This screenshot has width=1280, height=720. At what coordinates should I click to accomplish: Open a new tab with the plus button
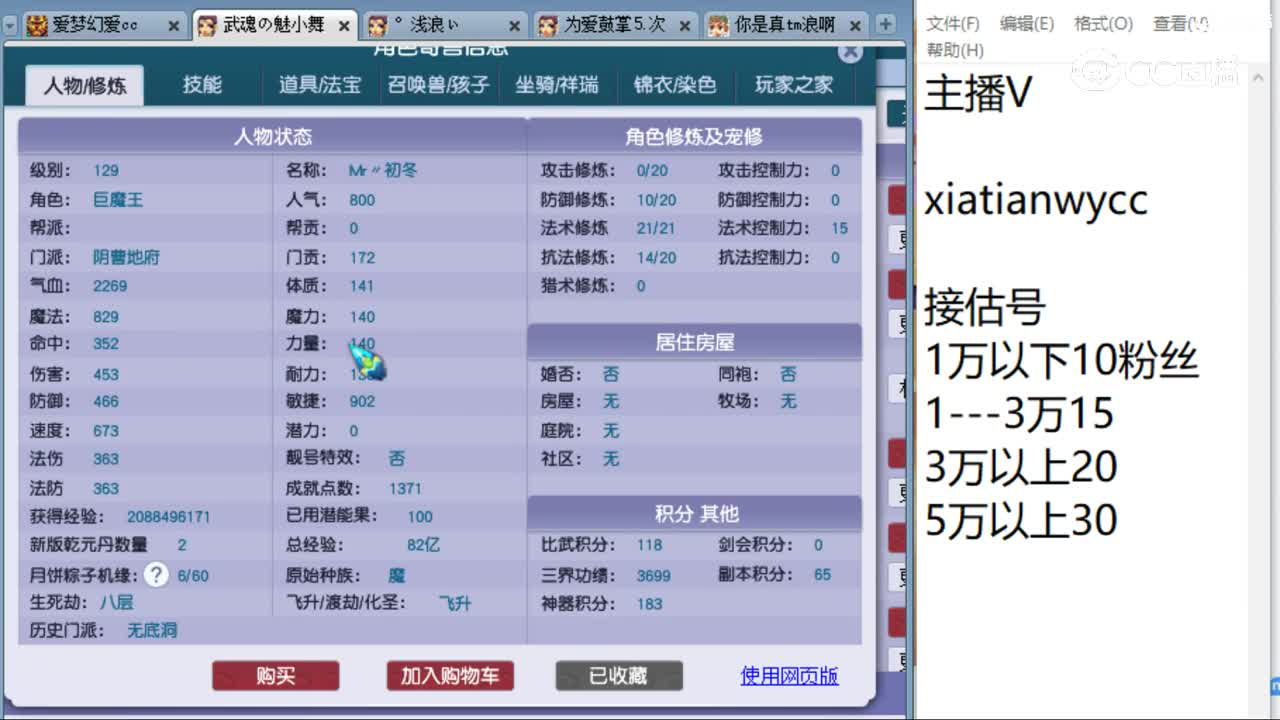click(x=886, y=25)
